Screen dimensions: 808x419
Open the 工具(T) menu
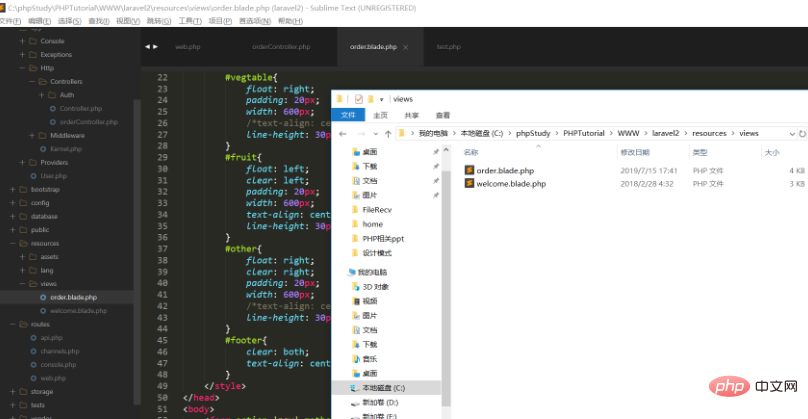[190, 21]
